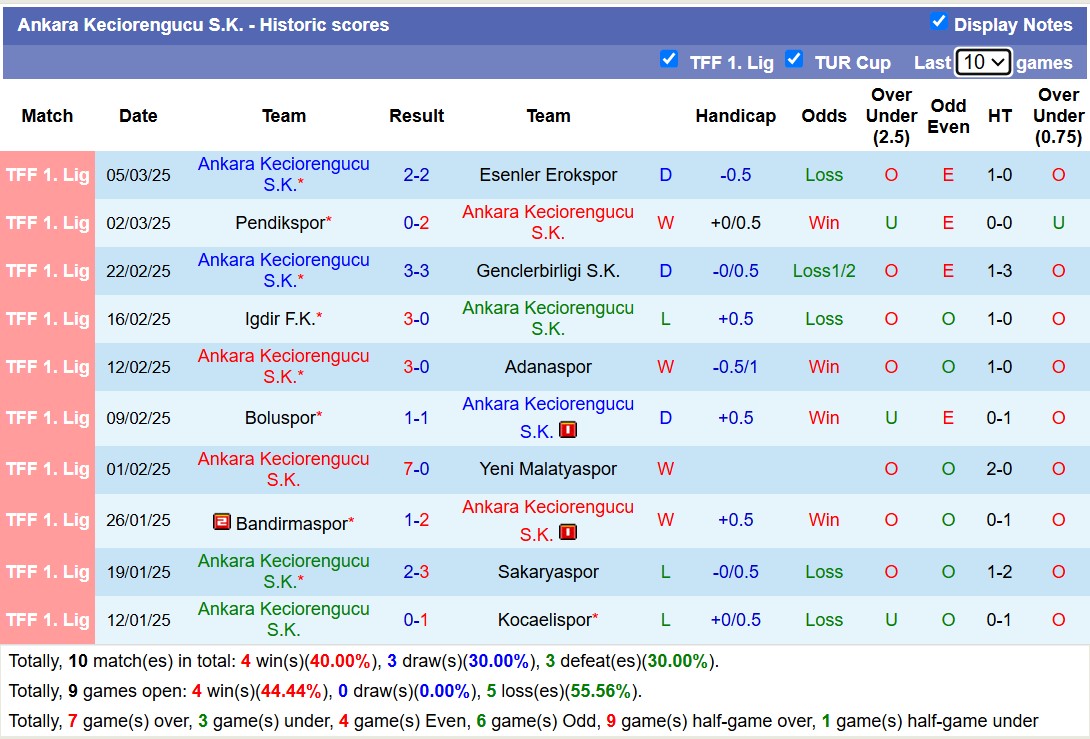The width and height of the screenshot is (1090, 739).
Task: Click the Sakaryaspor team name
Action: coord(548,572)
